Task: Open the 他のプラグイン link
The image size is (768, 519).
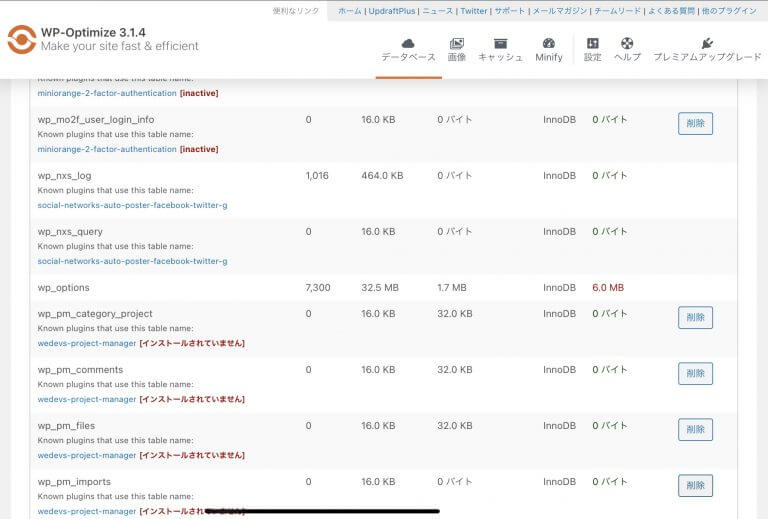Action: tap(729, 11)
